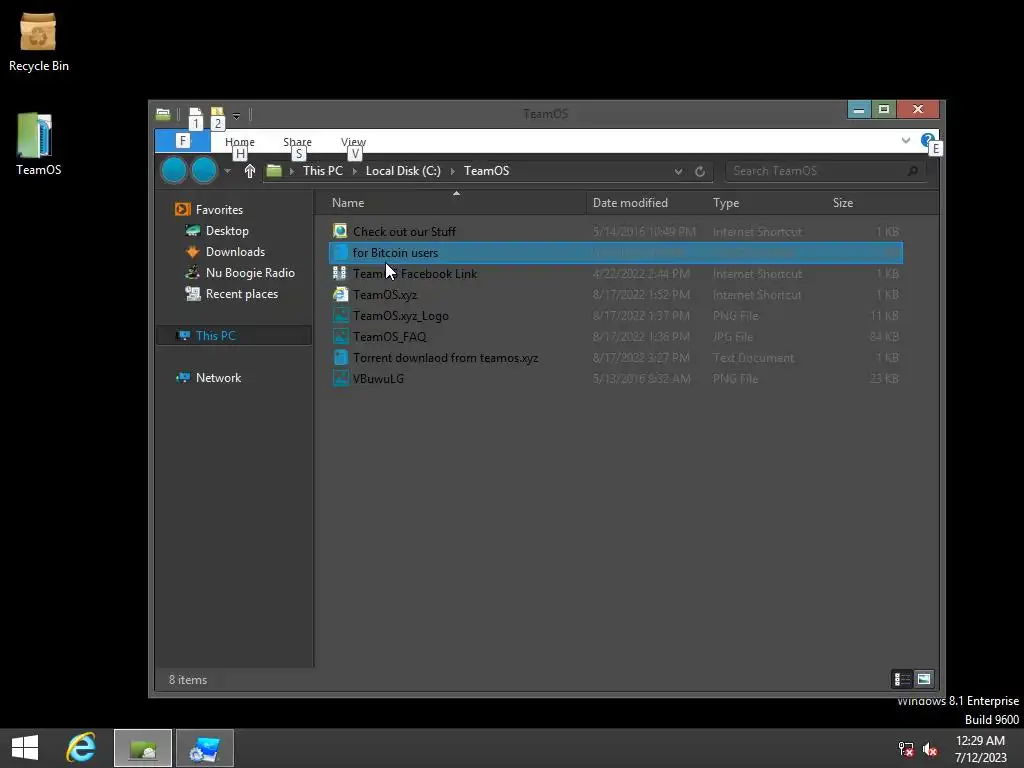This screenshot has height=768, width=1024.
Task: Select the TeamOS_FAQ JPG file
Action: [x=616, y=336]
